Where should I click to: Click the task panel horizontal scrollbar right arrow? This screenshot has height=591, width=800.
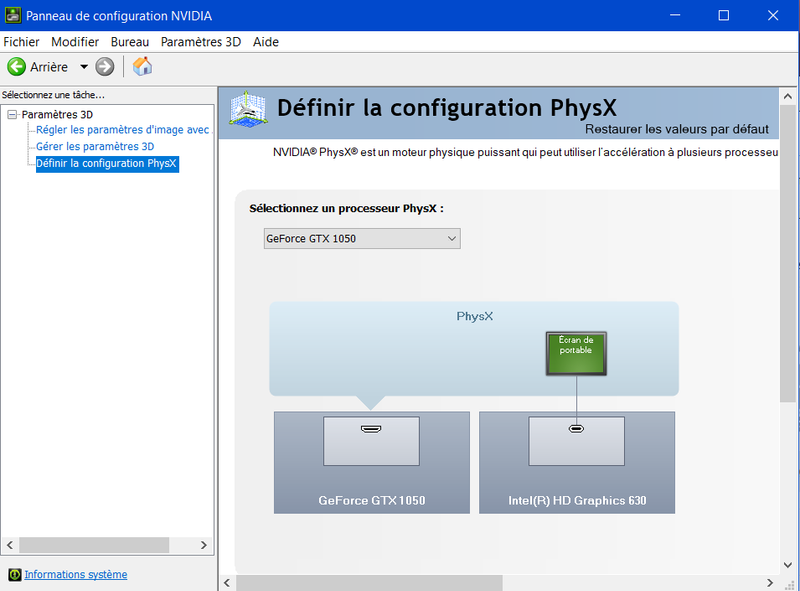click(x=204, y=545)
